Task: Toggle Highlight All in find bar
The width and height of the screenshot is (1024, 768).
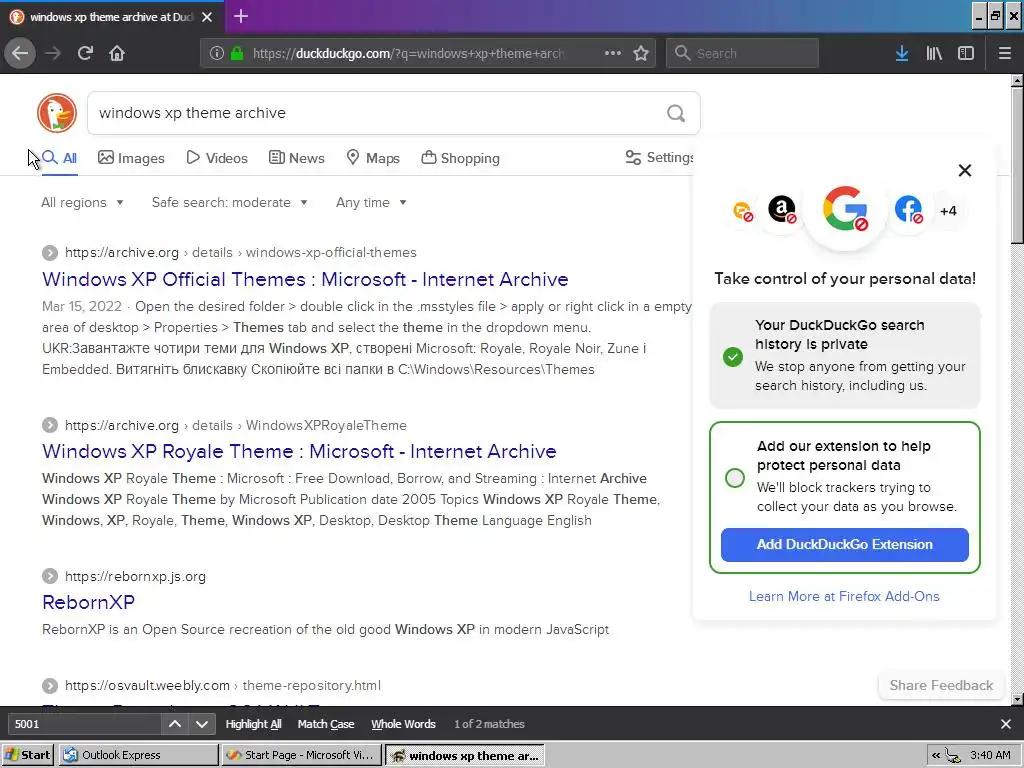Action: click(x=253, y=724)
